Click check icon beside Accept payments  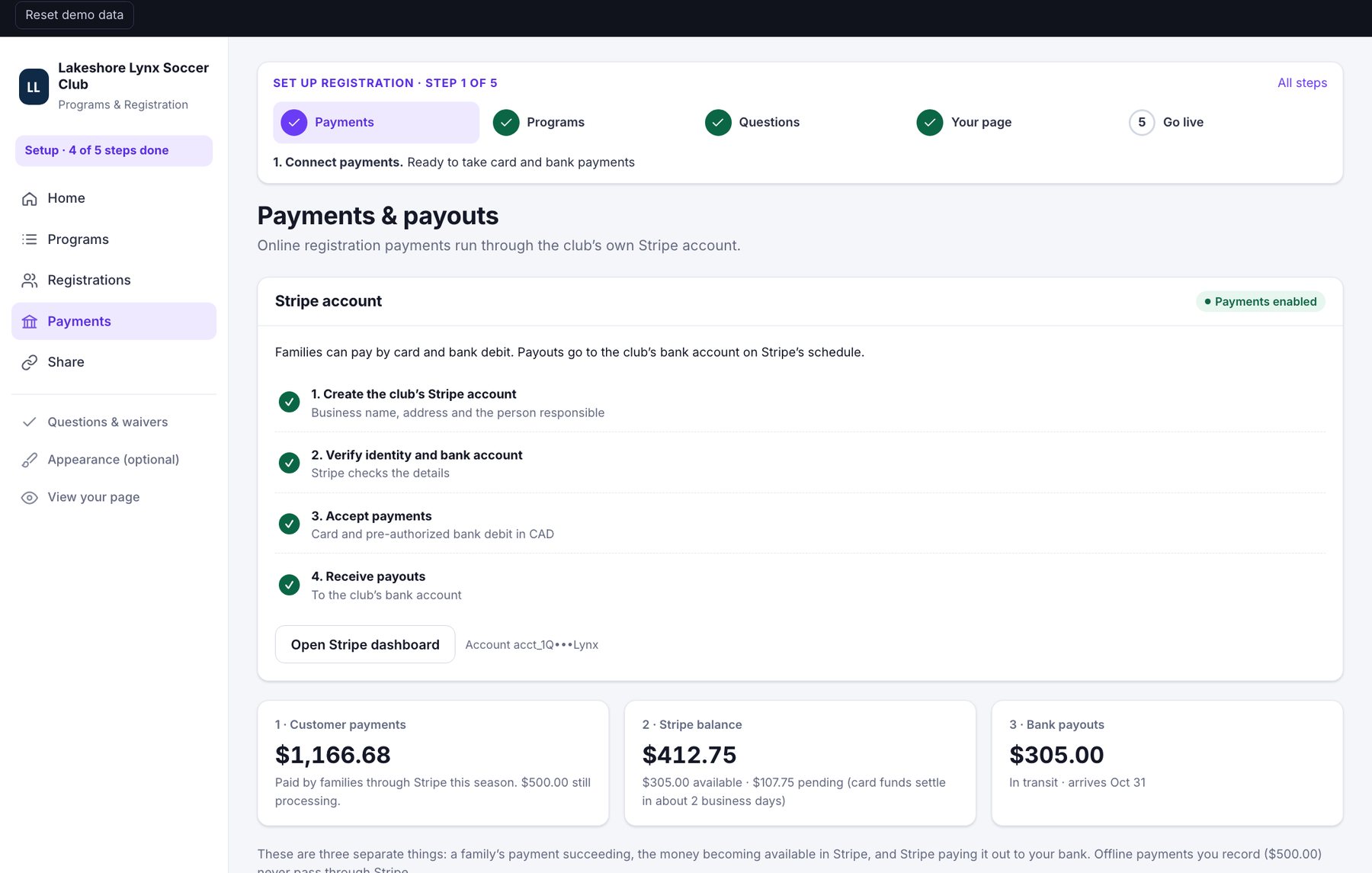click(x=289, y=524)
